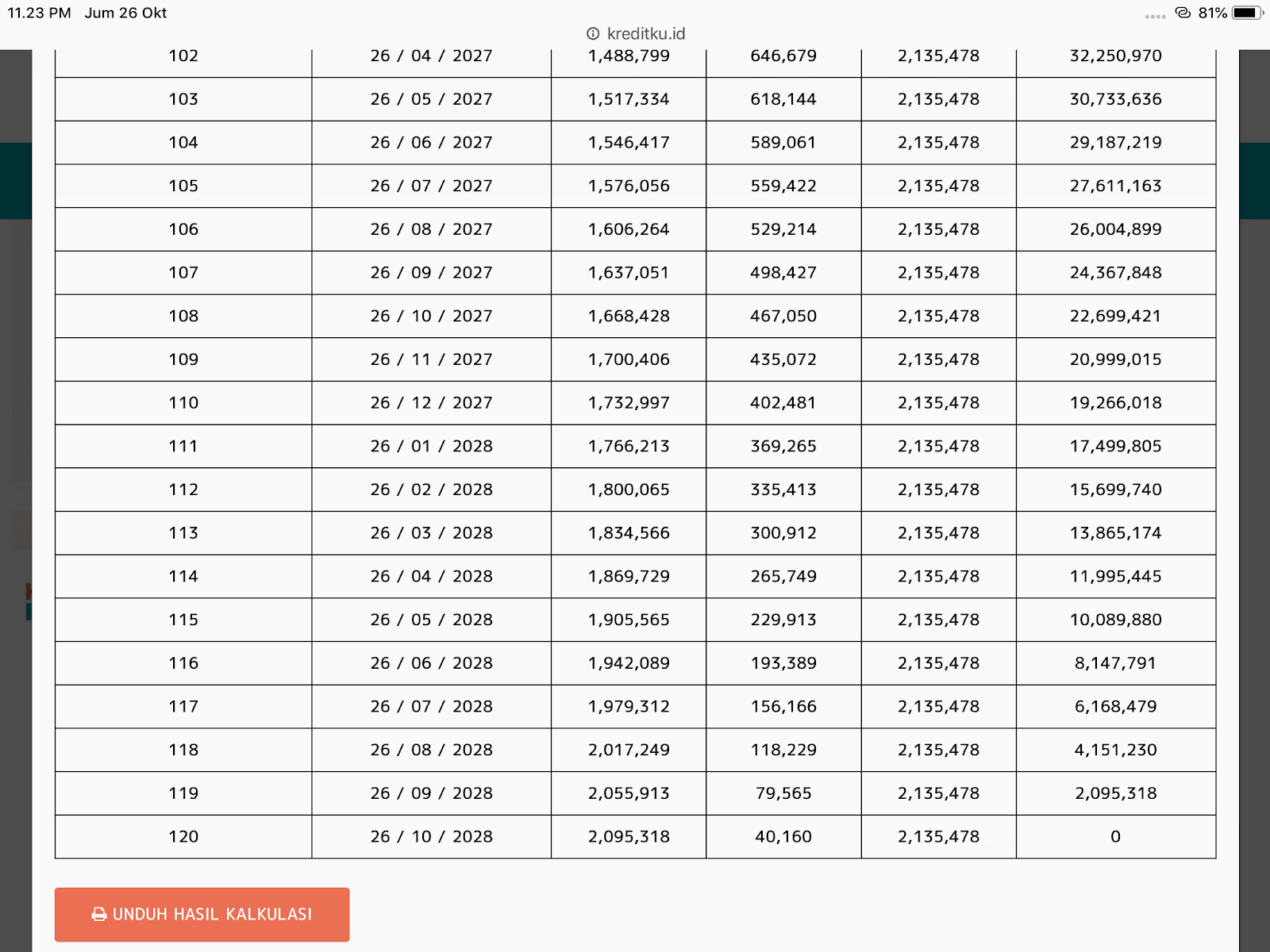Image resolution: width=1270 pixels, height=952 pixels.
Task: Select date cell 26 / 01 / 2028
Action: coord(431,446)
